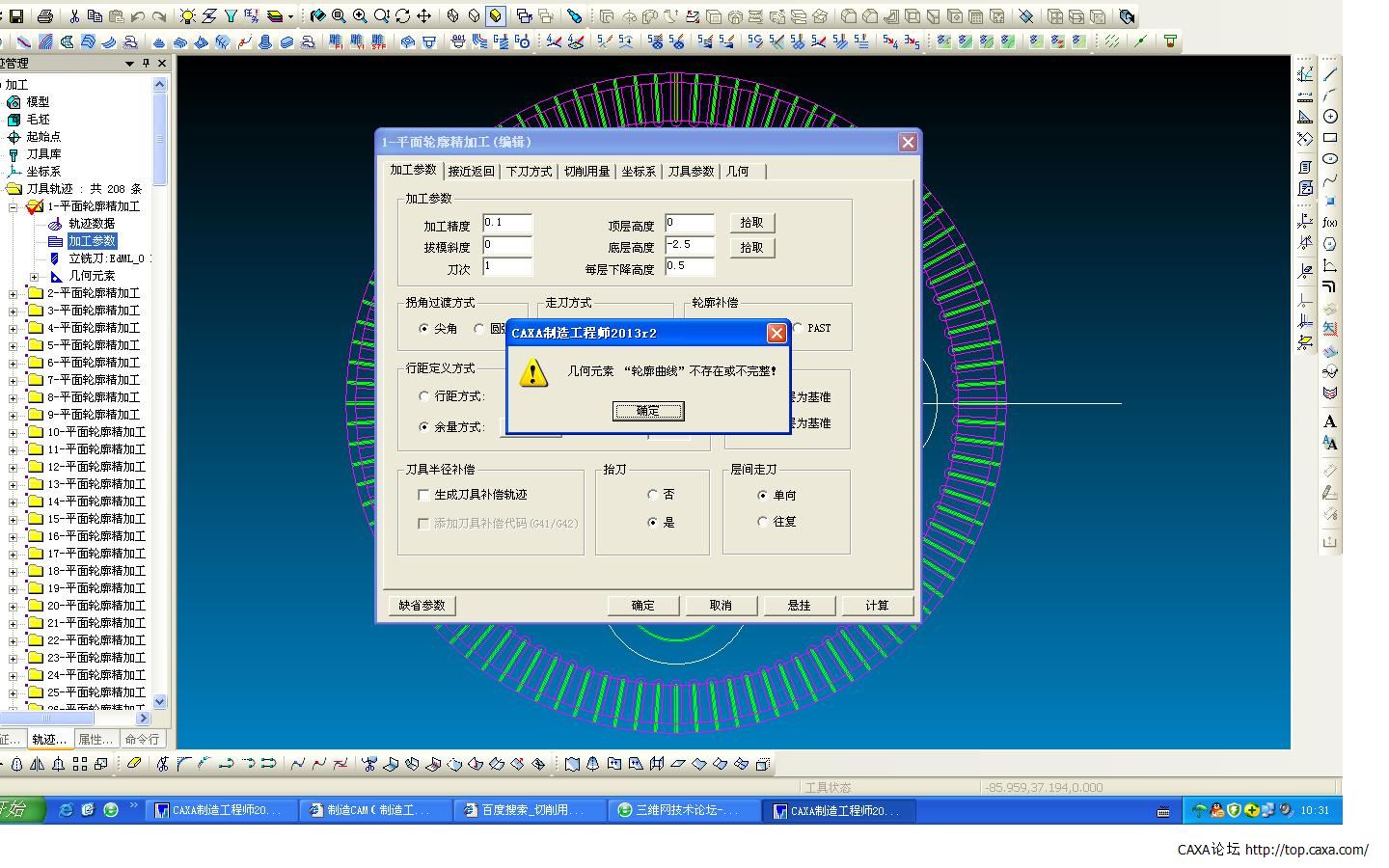
Task: Switch to the 刀具参数 tab
Action: (692, 172)
